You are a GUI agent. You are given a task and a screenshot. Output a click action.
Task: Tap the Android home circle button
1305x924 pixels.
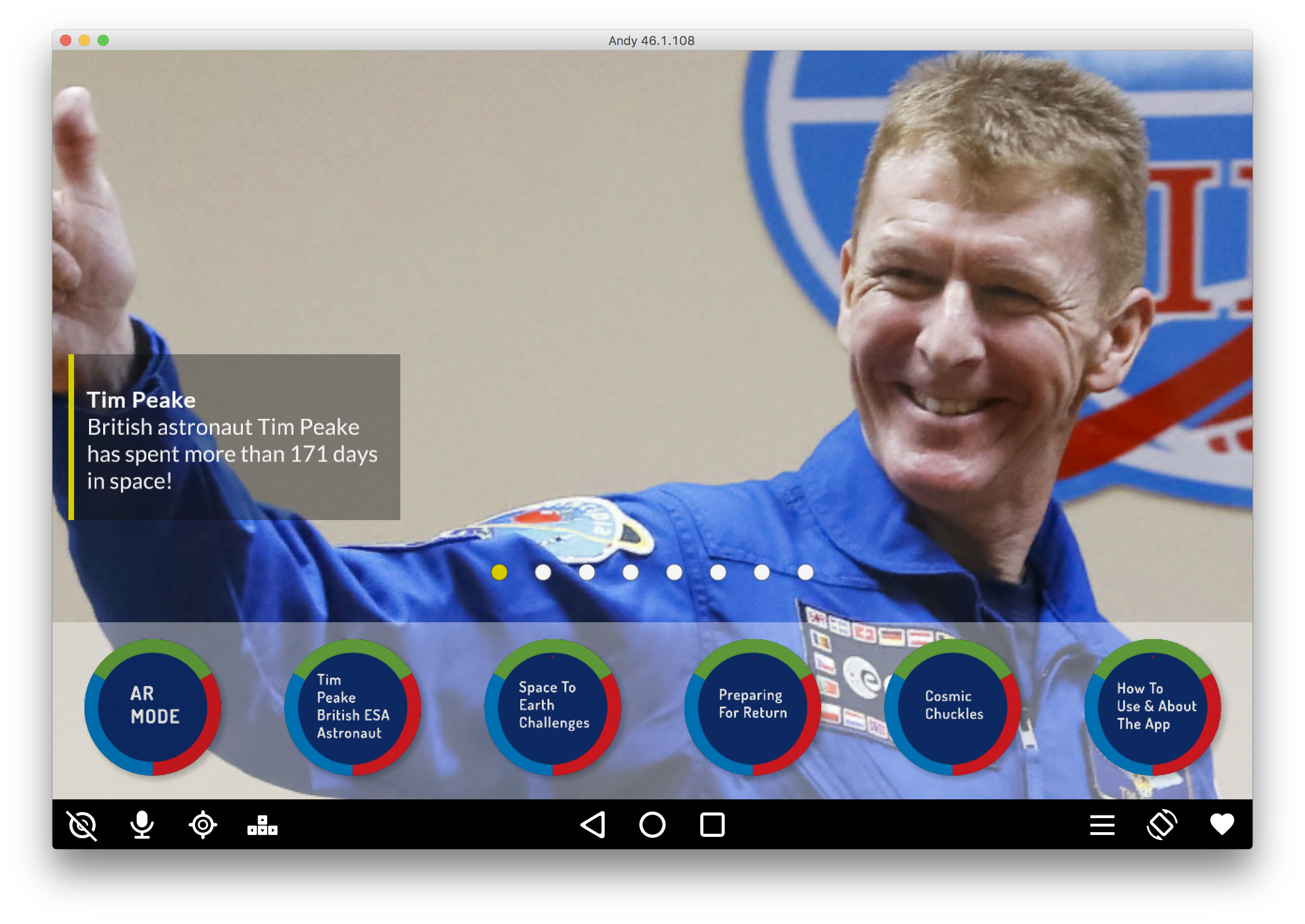pos(652,825)
